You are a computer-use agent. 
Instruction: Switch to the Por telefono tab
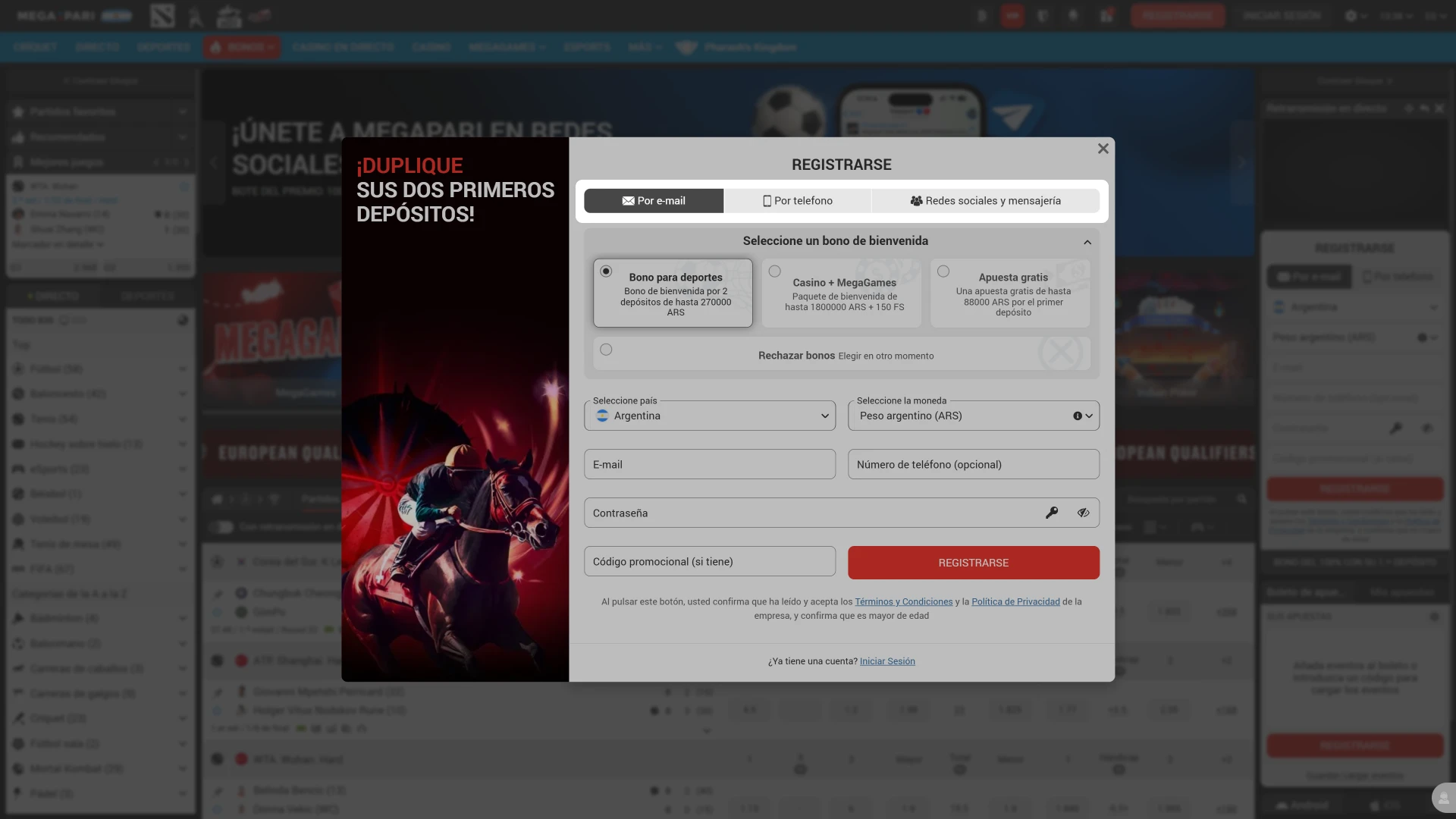click(x=797, y=200)
